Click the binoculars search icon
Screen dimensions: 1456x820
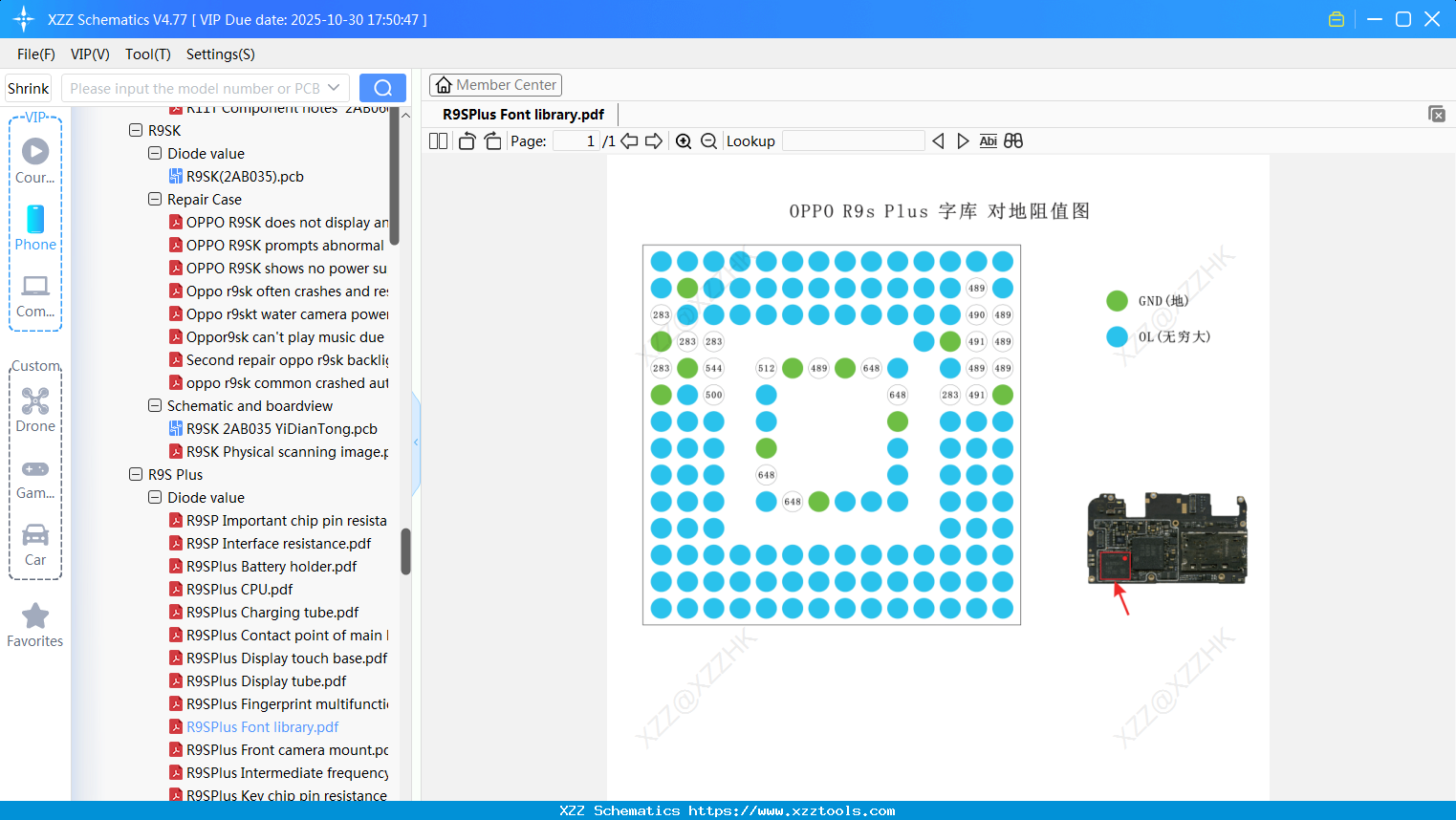click(x=1013, y=141)
